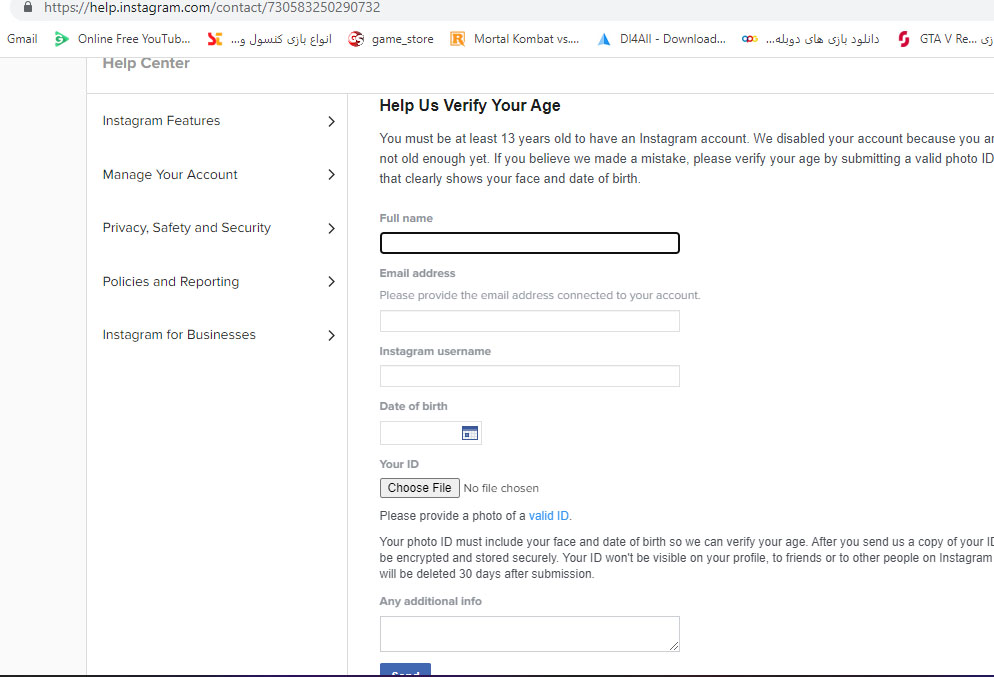Click the additional info textarea resize handle
Image resolution: width=994 pixels, height=677 pixels.
click(674, 646)
